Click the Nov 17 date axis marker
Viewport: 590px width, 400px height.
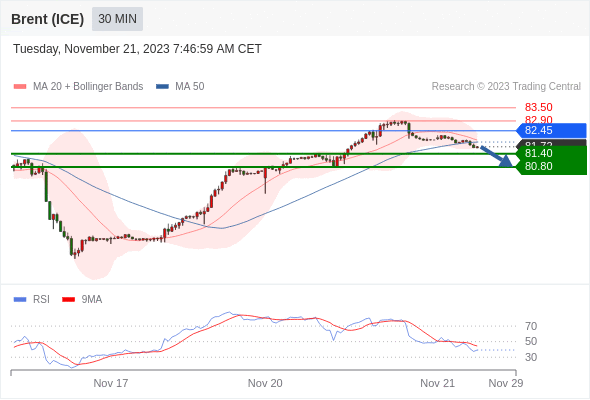pos(111,383)
